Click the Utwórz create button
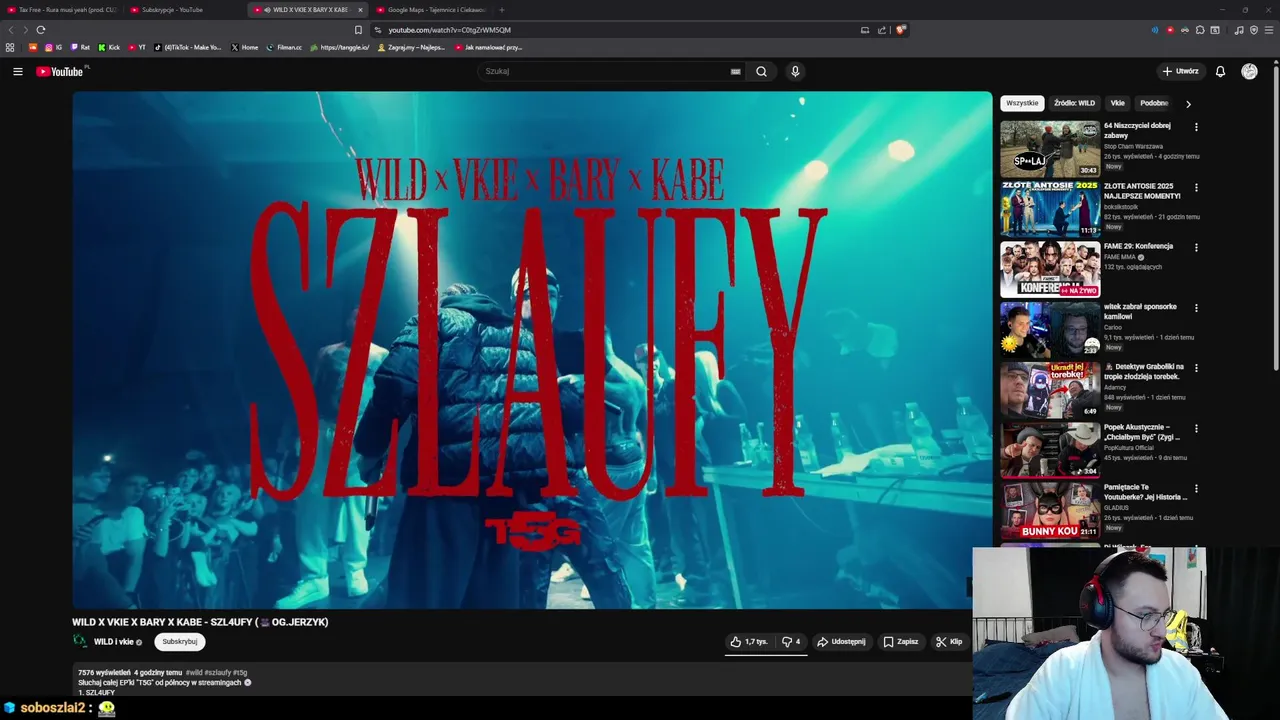 tap(1180, 71)
